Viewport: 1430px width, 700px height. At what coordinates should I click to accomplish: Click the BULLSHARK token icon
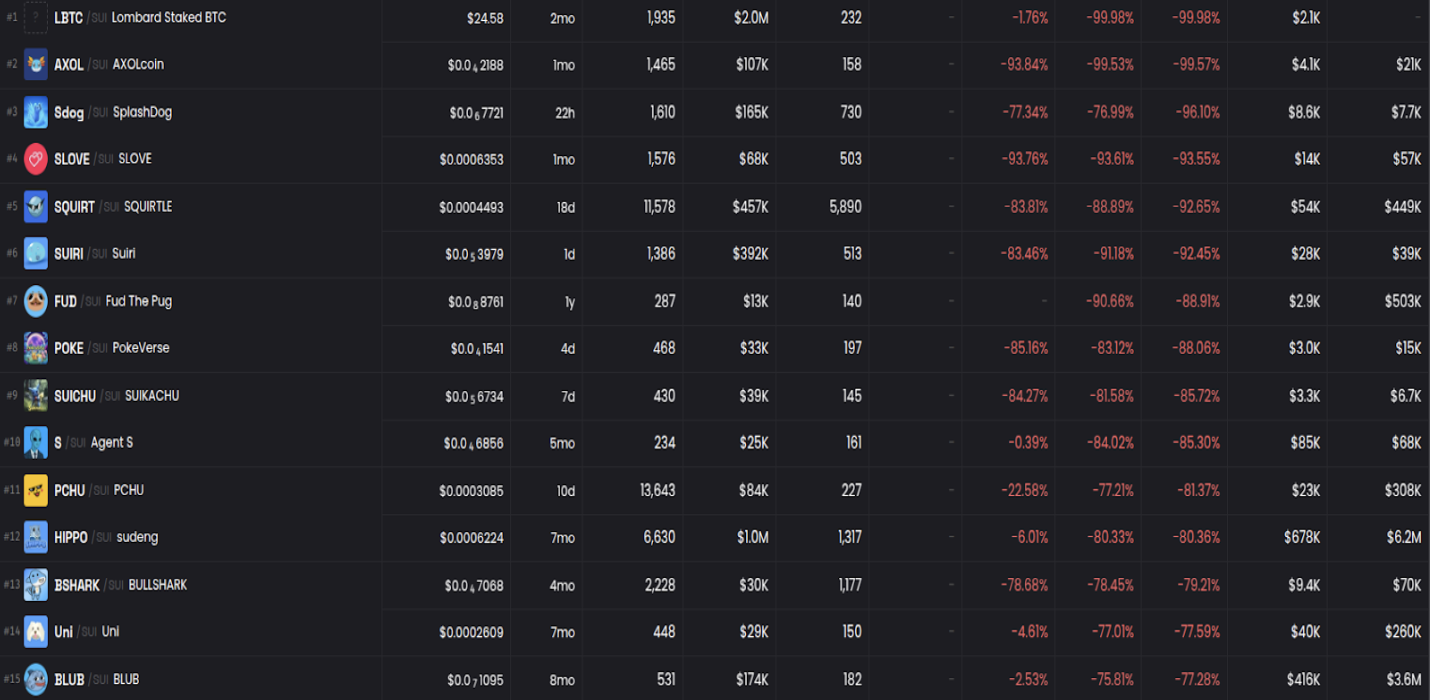click(36, 585)
